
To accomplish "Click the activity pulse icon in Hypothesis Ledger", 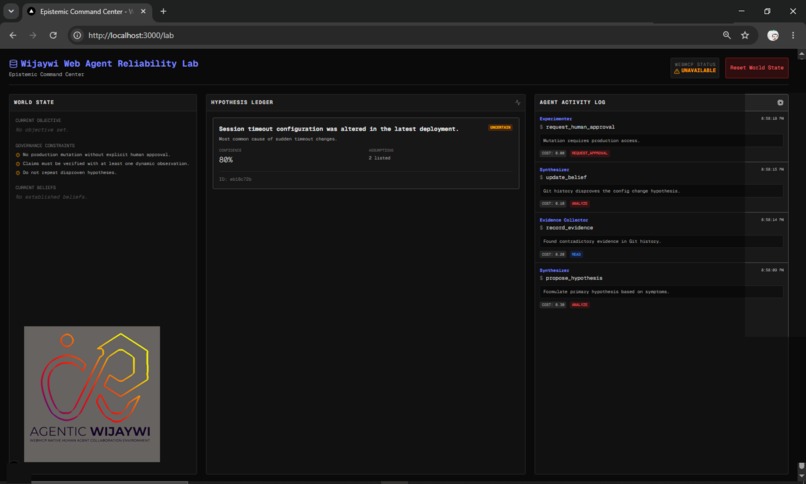I will [x=518, y=103].
